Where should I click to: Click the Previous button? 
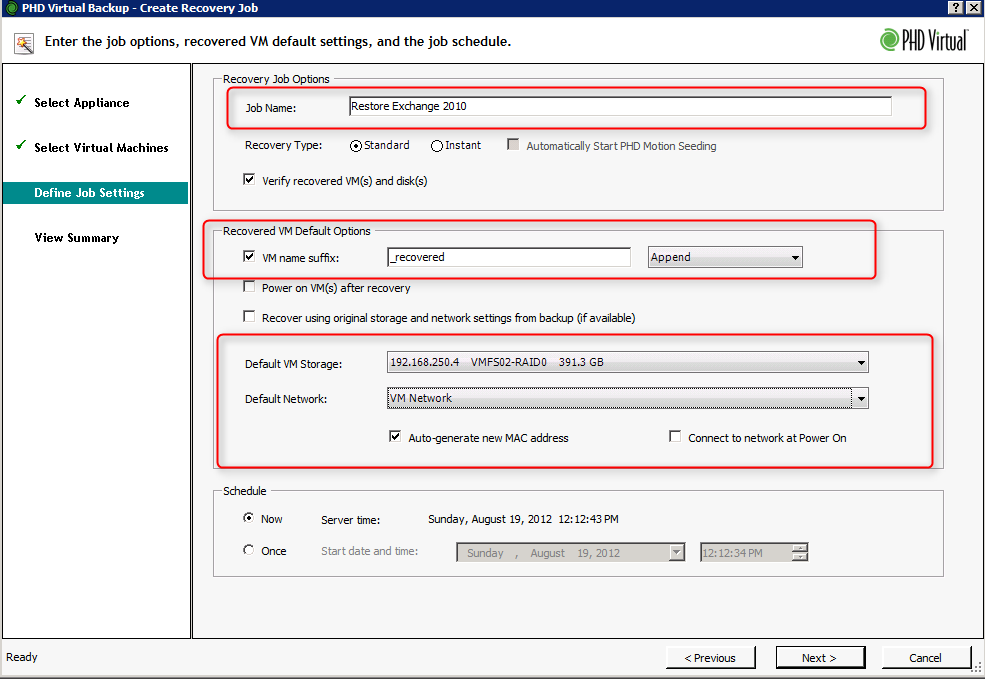tap(710, 658)
